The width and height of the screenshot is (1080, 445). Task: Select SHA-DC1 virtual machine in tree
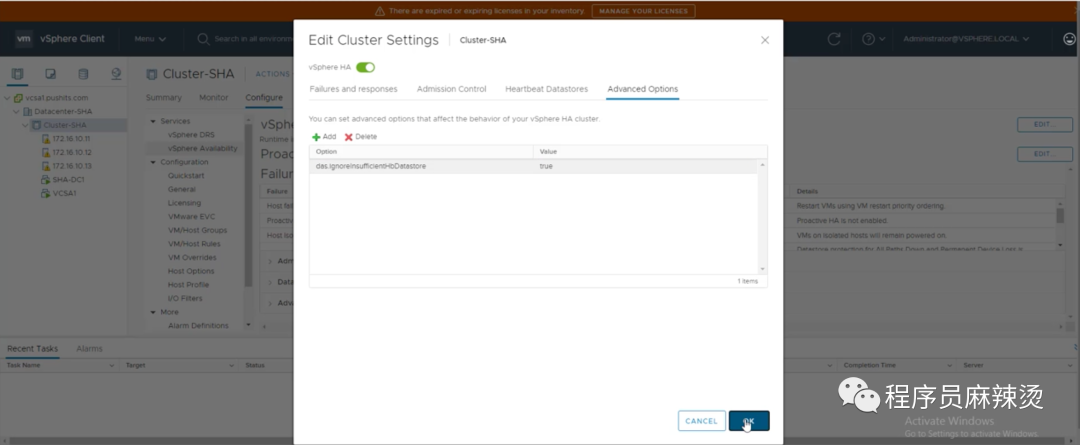pyautogui.click(x=68, y=180)
